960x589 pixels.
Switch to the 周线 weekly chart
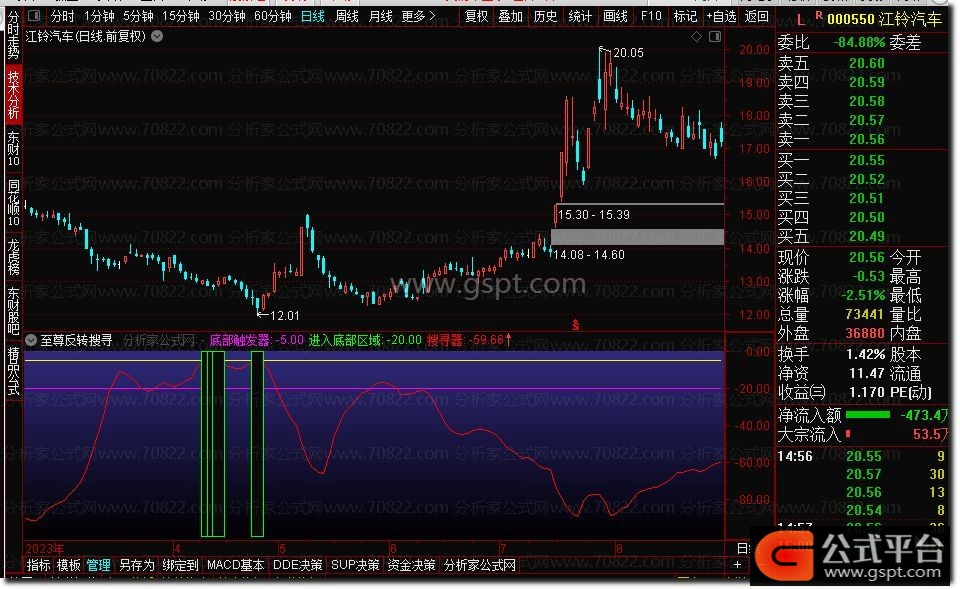[347, 16]
